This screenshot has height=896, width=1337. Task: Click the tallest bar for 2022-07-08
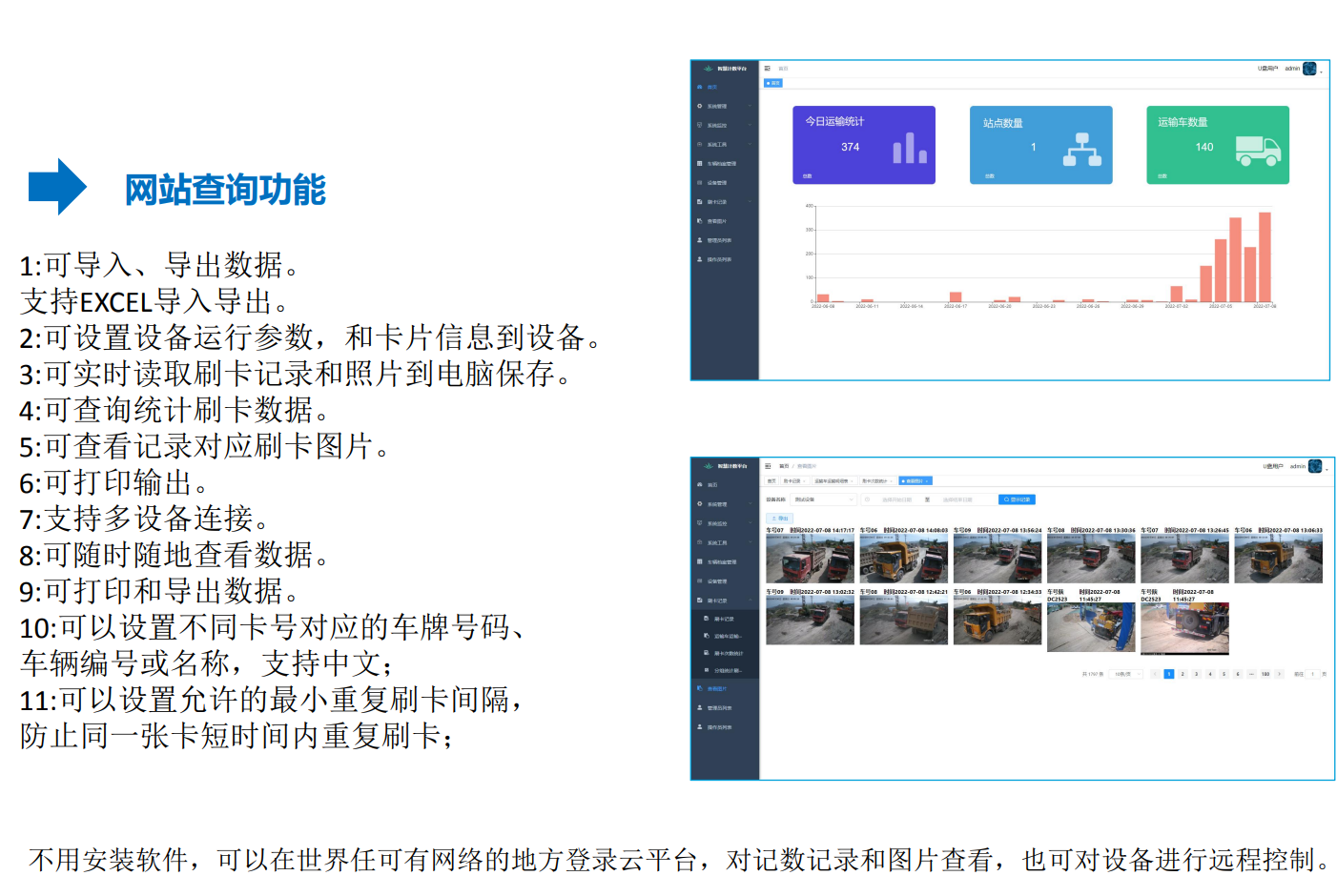[1265, 257]
